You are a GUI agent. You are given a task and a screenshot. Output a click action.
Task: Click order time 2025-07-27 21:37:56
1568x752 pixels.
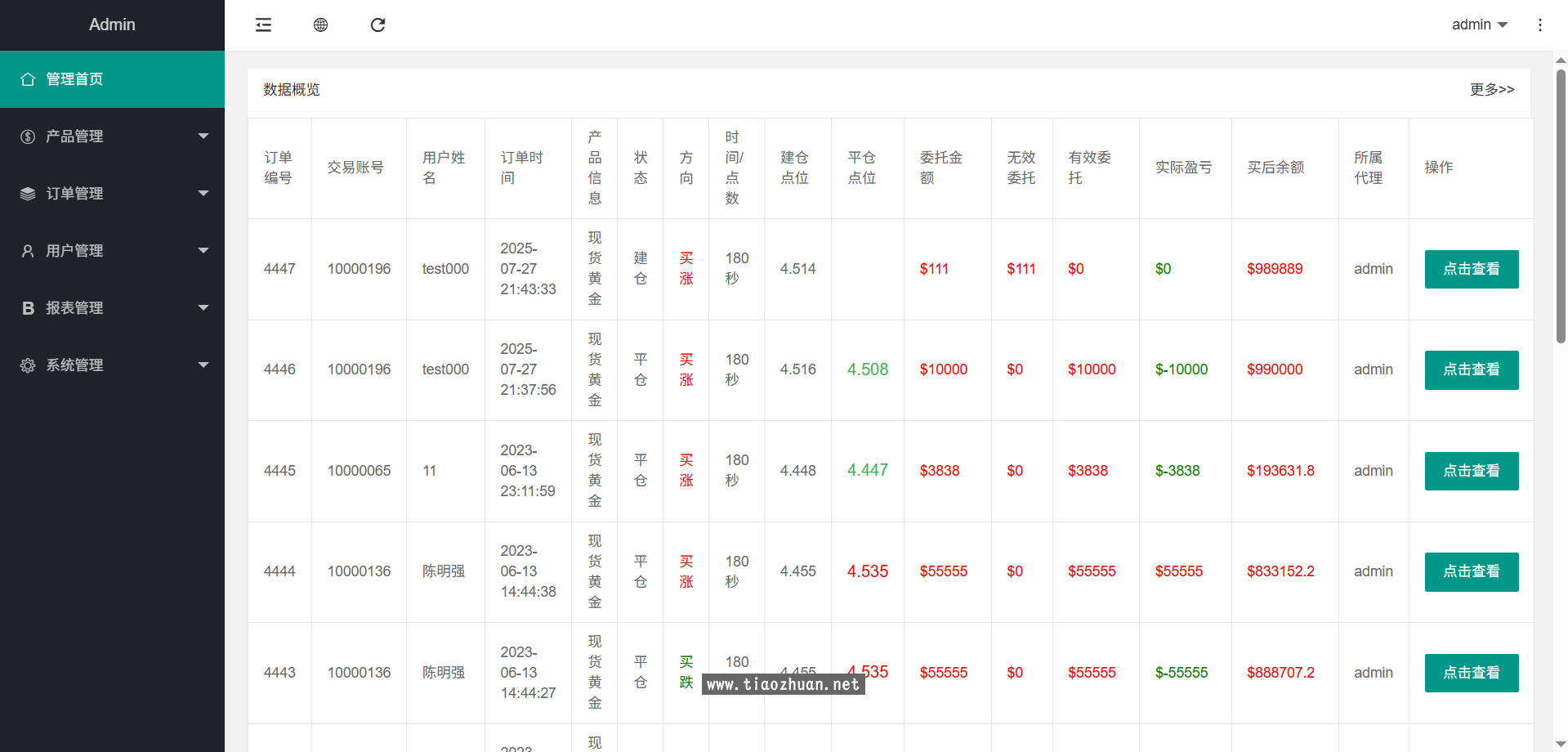coord(528,369)
